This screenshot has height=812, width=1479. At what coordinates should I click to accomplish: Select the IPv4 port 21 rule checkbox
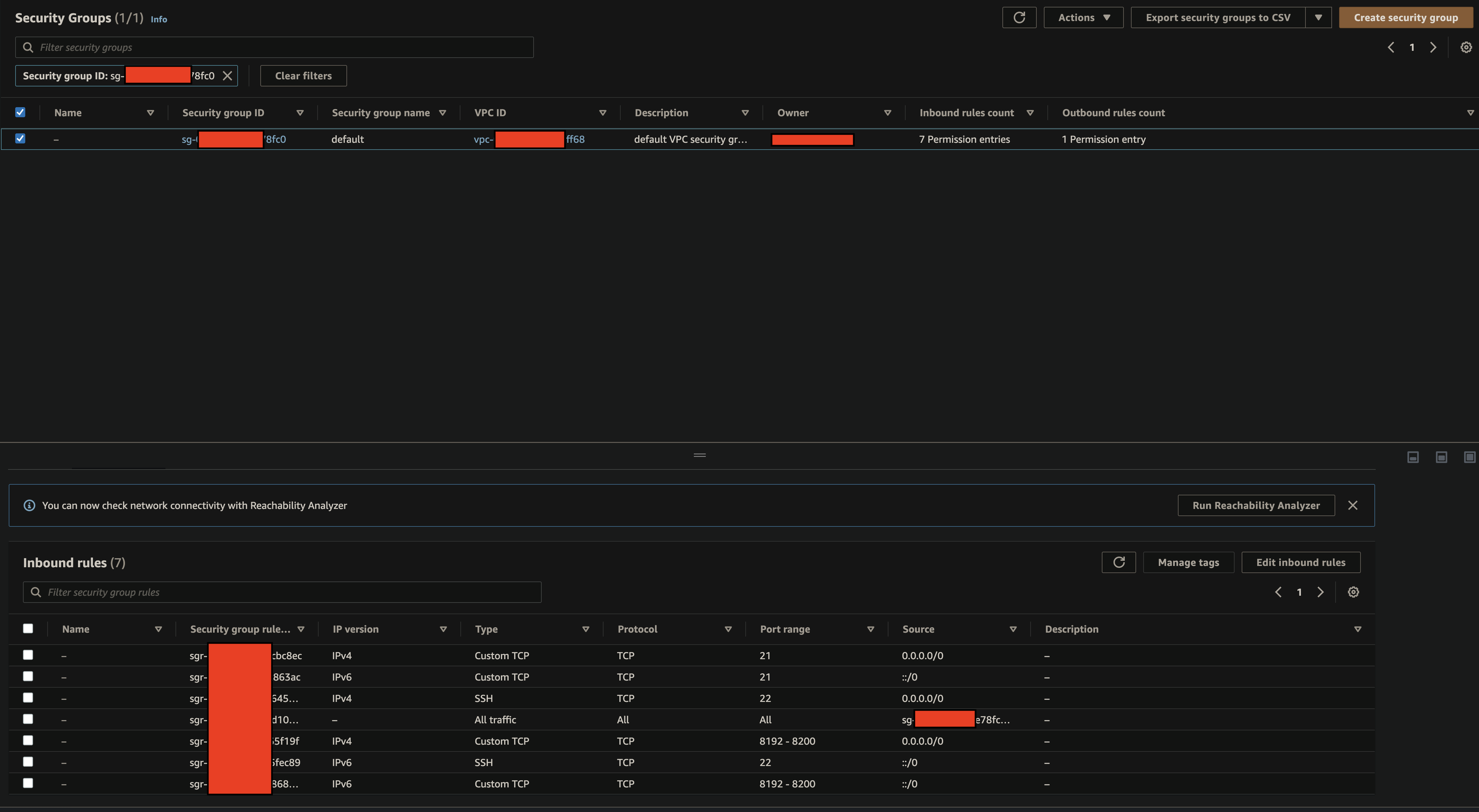click(28, 655)
